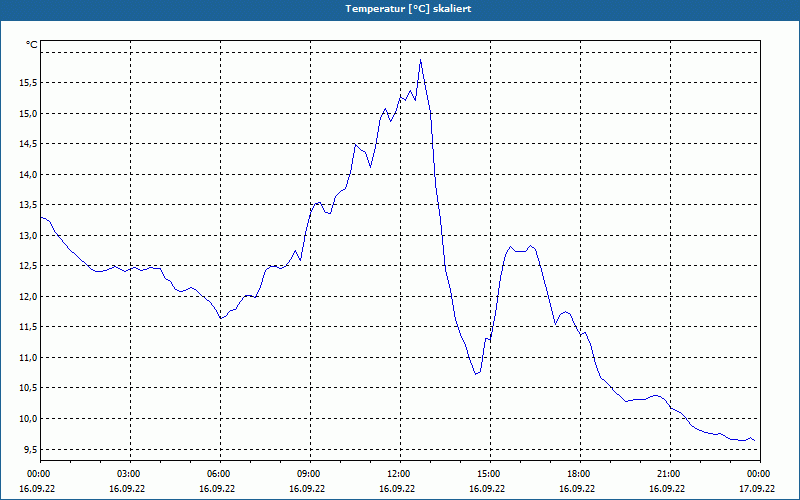Click the '17.09.22' date label

pos(757,489)
